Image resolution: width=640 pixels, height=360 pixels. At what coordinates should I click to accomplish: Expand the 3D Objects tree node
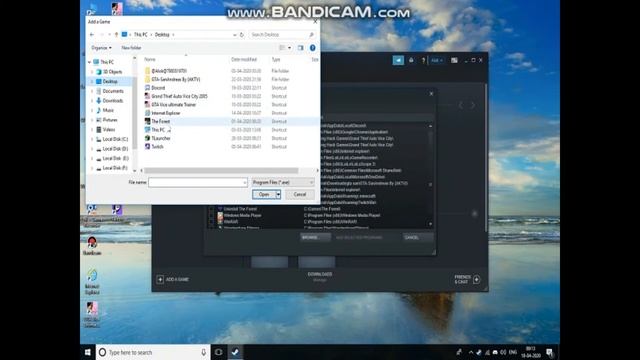click(92, 72)
